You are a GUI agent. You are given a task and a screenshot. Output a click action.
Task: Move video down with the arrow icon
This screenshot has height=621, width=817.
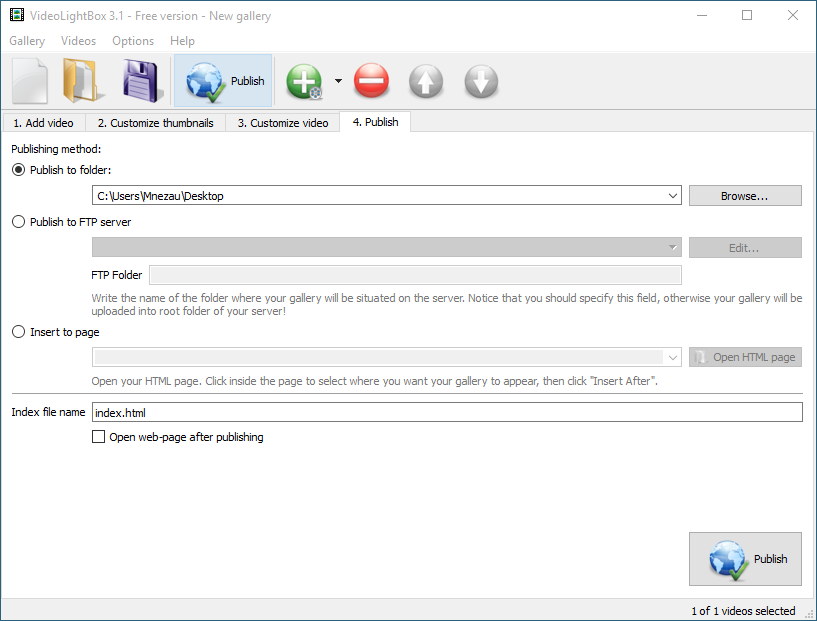coord(481,81)
